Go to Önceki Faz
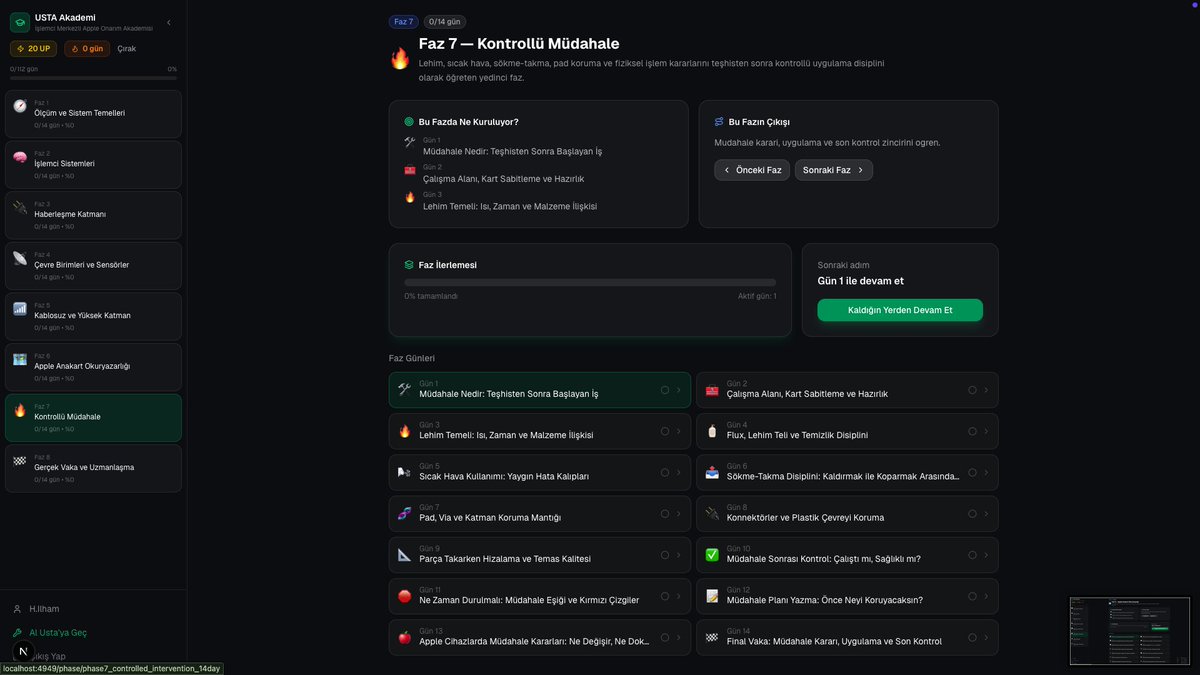The image size is (1200, 675). coord(752,170)
